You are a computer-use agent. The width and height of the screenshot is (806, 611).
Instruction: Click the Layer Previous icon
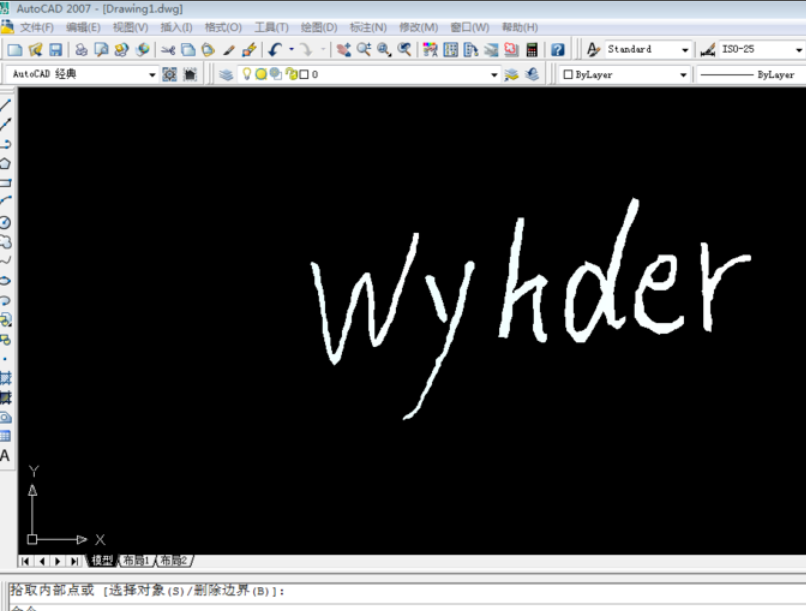(x=532, y=75)
